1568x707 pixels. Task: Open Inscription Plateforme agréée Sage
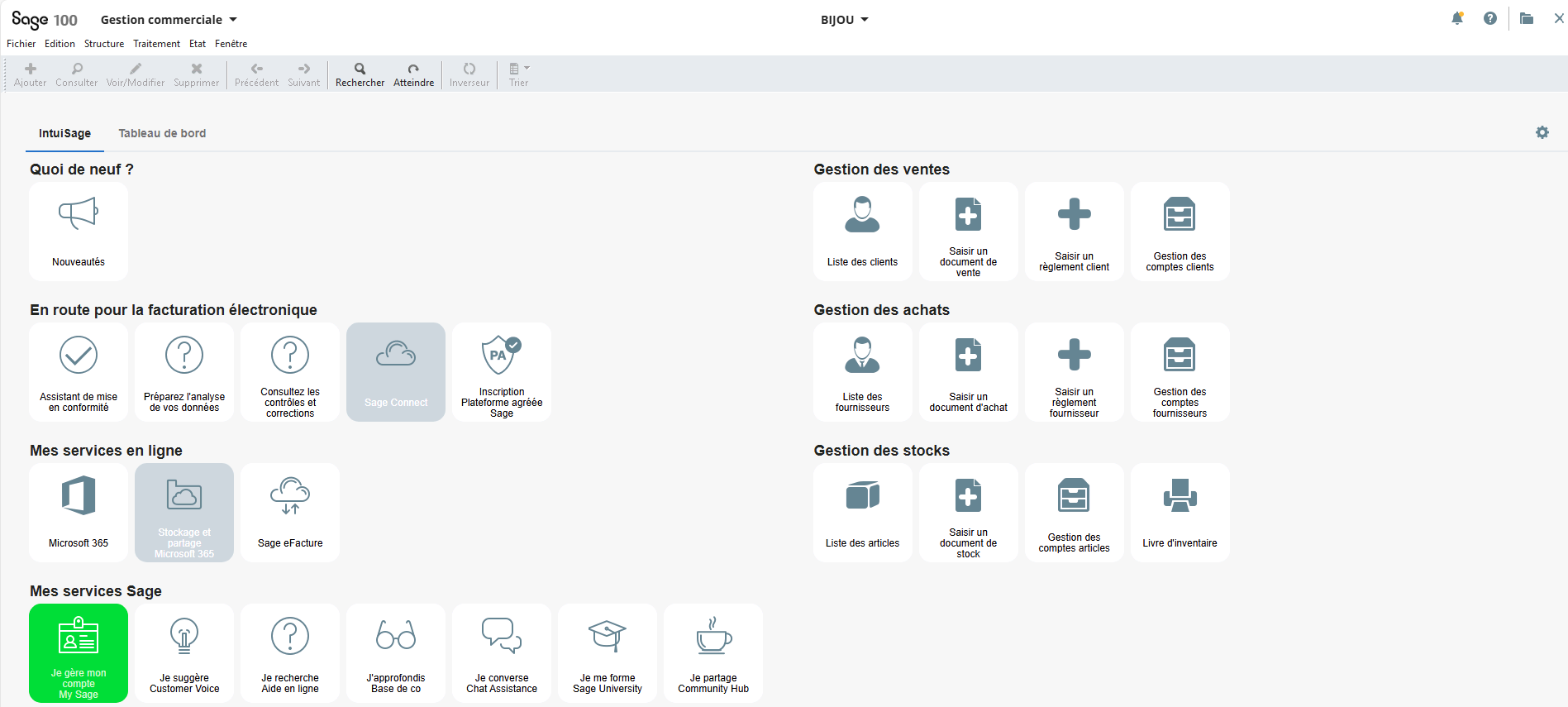click(x=502, y=371)
